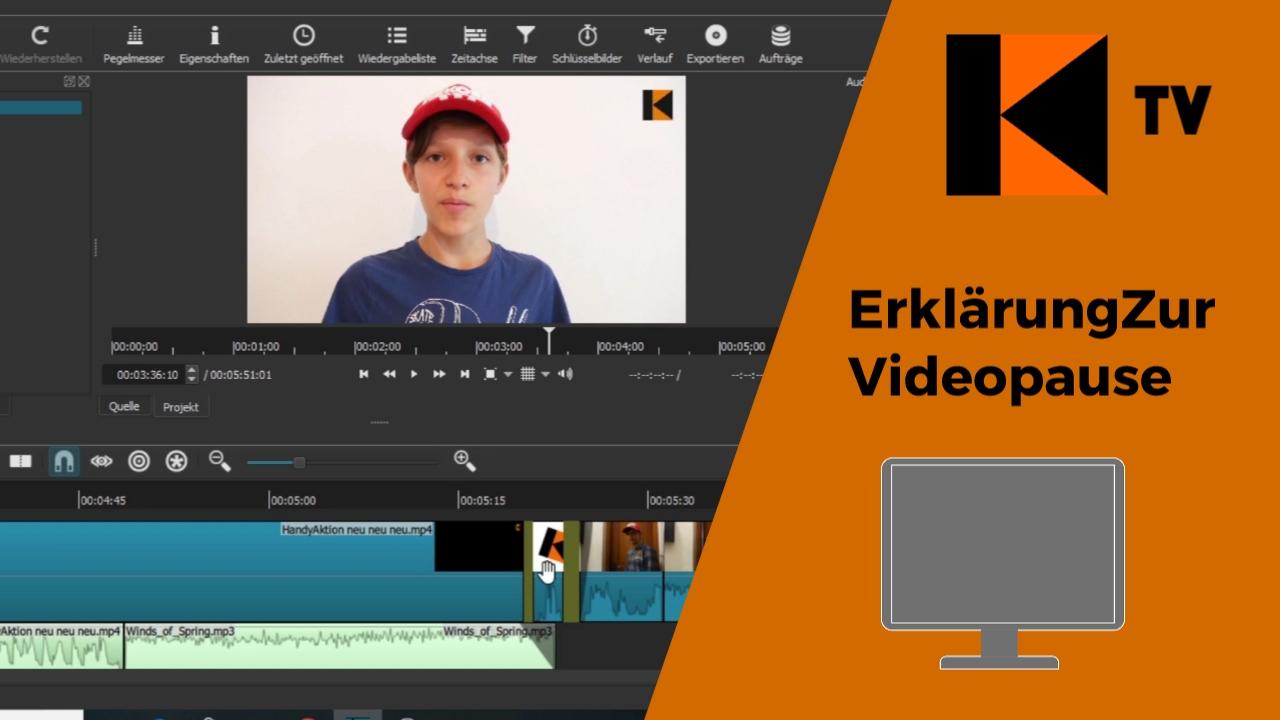Open the Eigenschaften properties panel
This screenshot has height=720, width=1280.
[x=214, y=45]
